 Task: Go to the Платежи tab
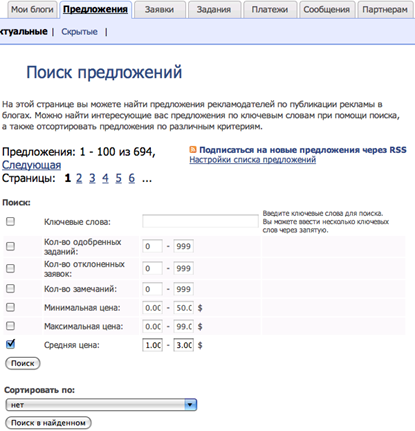point(270,10)
